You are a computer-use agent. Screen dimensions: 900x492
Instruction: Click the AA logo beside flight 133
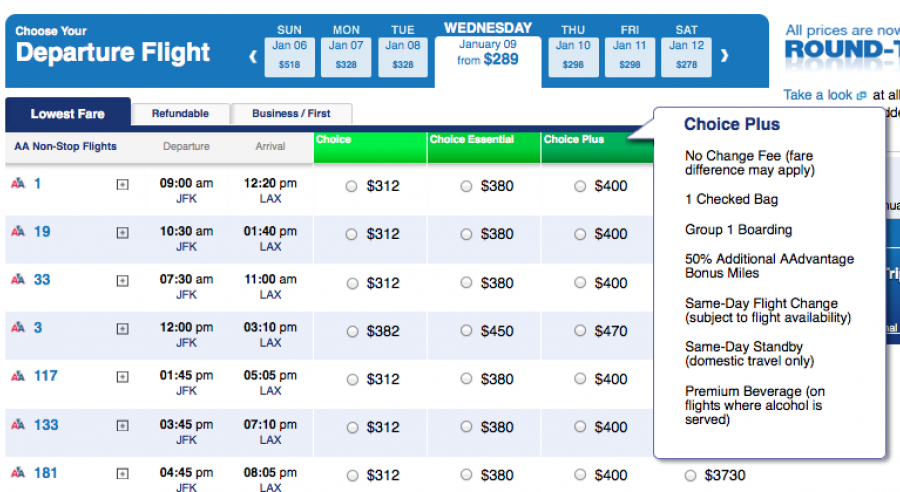[18, 425]
